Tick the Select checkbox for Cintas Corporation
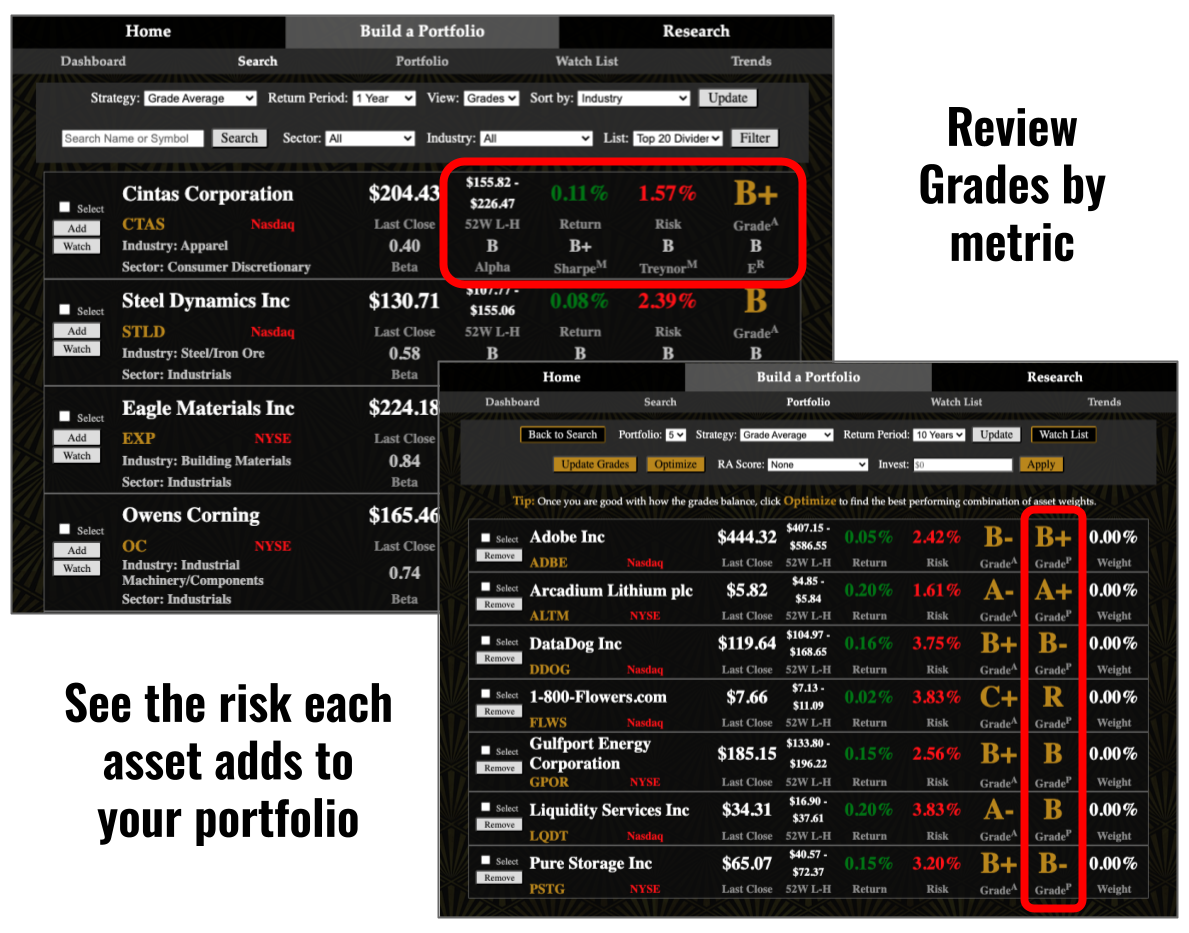The image size is (1189, 933). [x=65, y=207]
